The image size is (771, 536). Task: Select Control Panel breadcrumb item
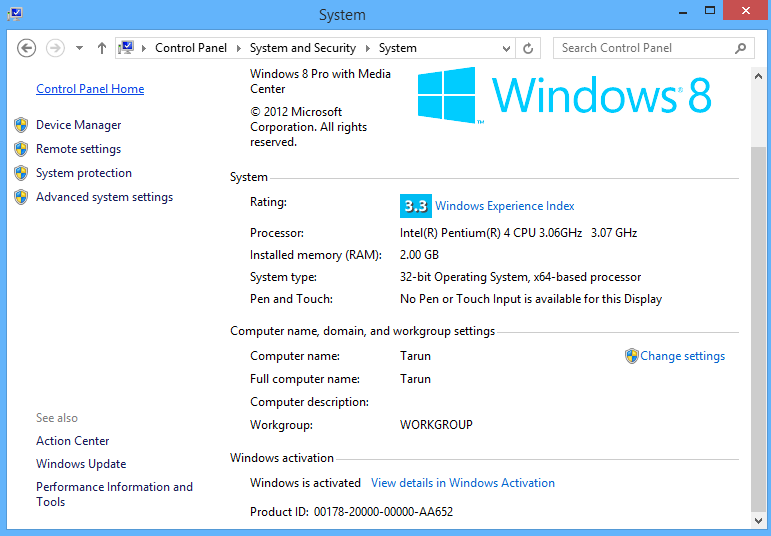(190, 48)
